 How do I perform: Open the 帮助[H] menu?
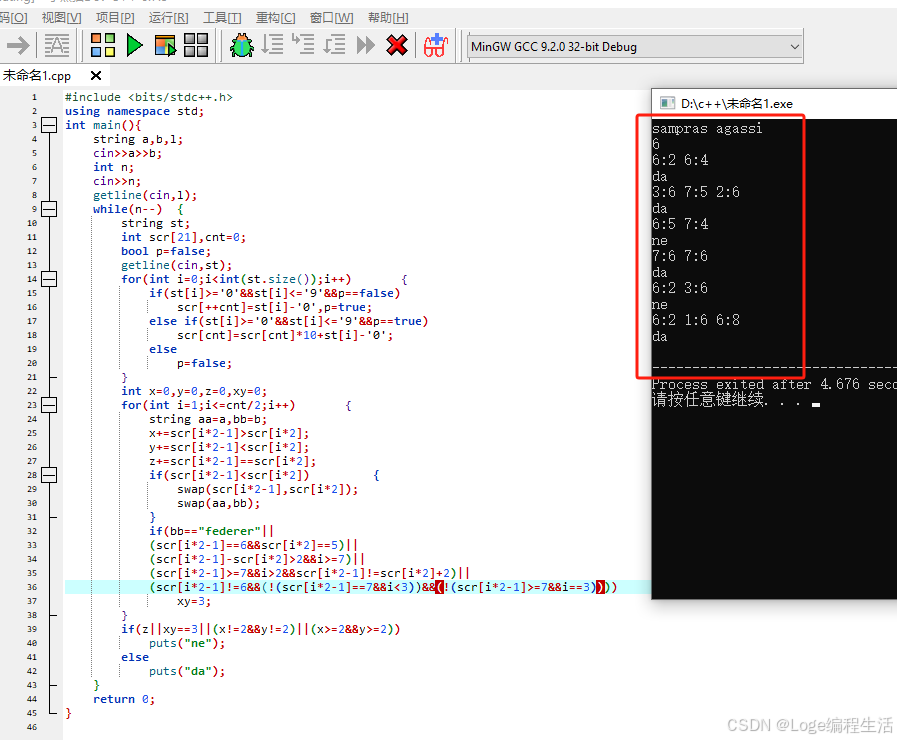[388, 18]
